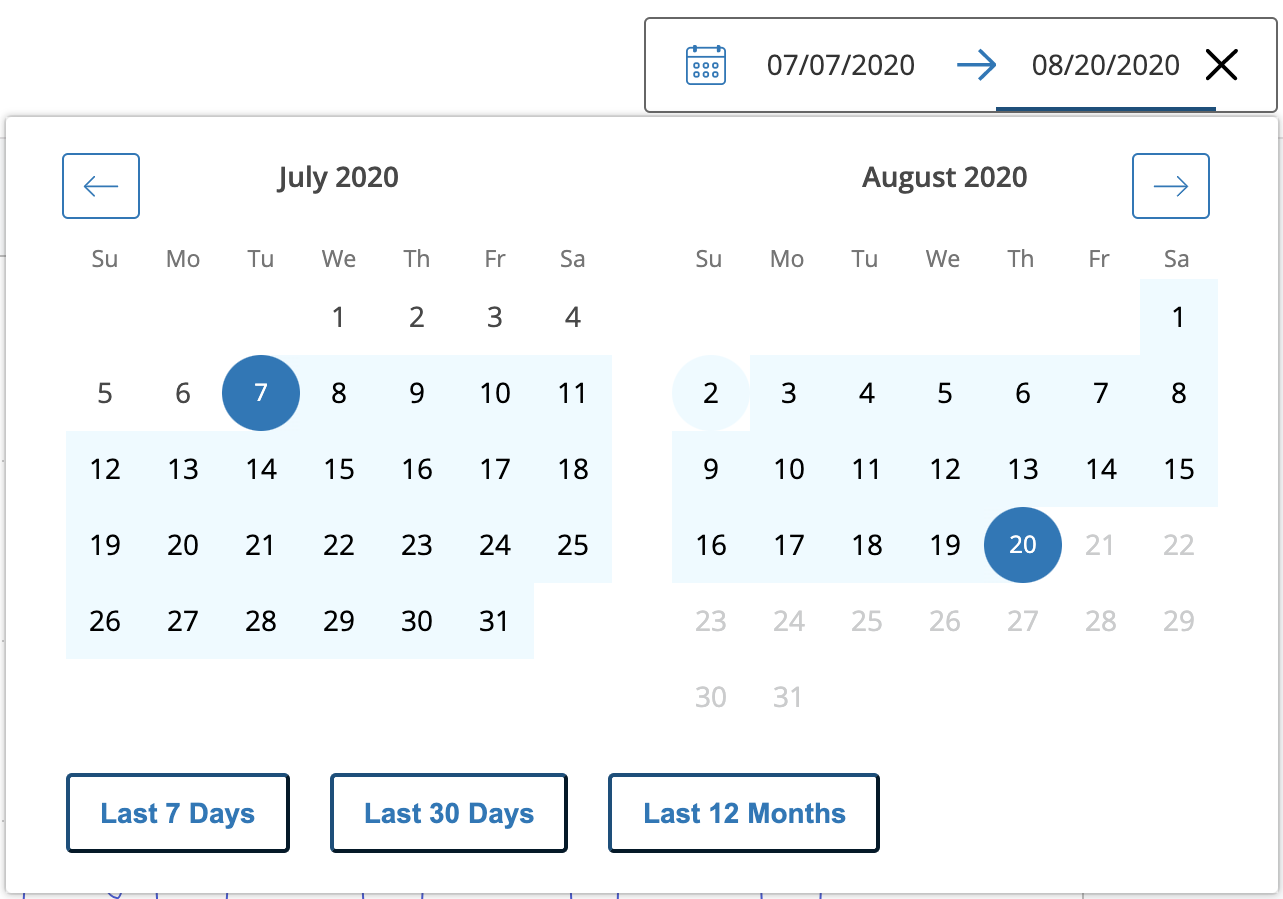Pick August 9 in the calendar

click(x=710, y=469)
